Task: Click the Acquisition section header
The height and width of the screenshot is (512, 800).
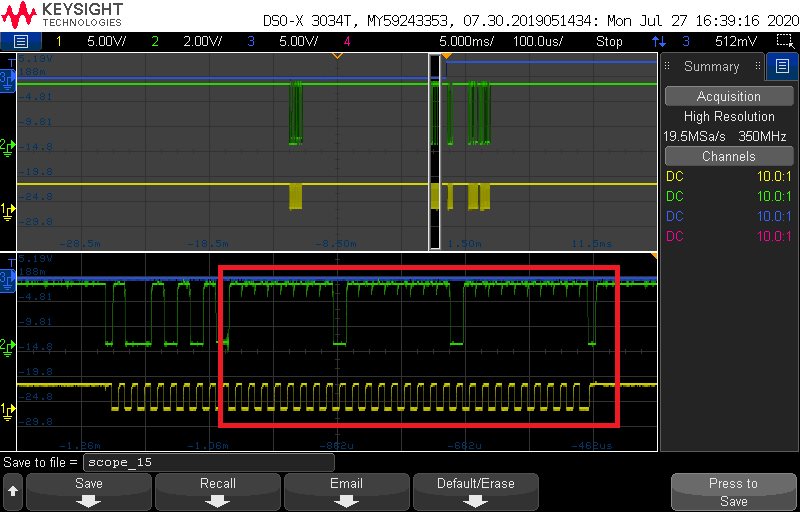Action: click(x=728, y=96)
